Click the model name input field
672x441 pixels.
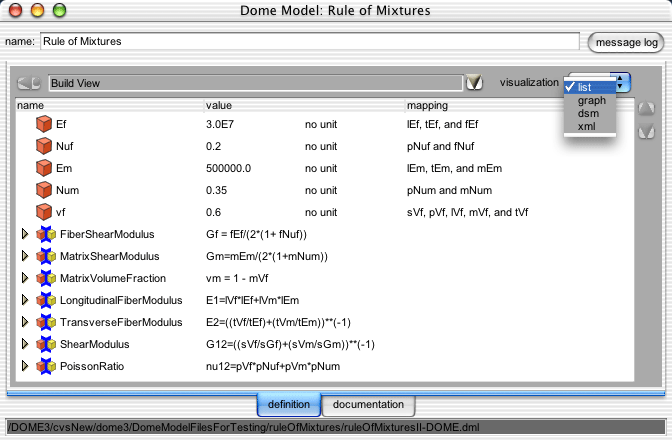click(x=310, y=41)
